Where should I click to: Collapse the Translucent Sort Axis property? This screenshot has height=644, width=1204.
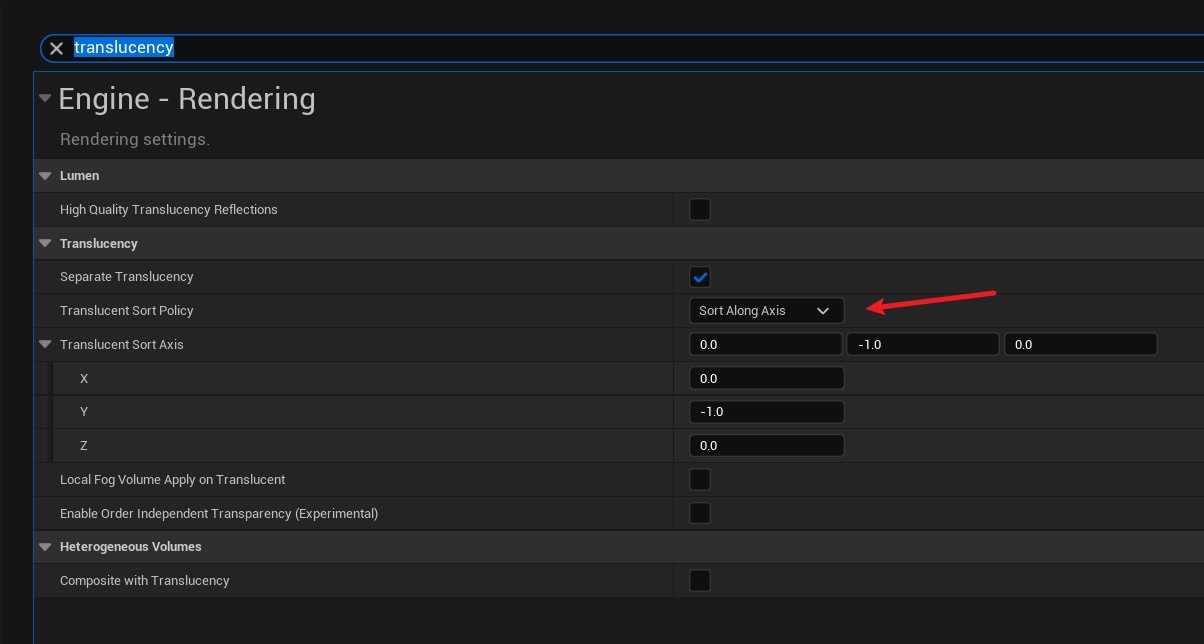[x=45, y=344]
